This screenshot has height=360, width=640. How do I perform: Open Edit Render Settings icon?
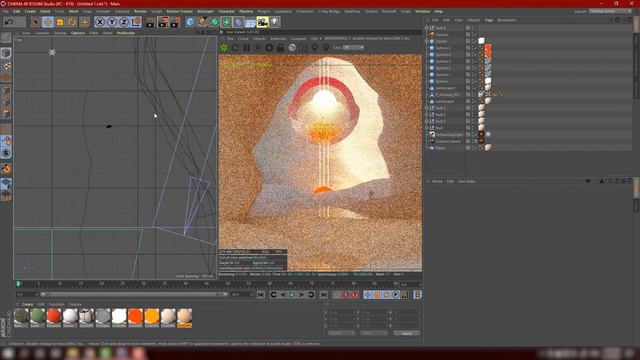click(x=176, y=22)
